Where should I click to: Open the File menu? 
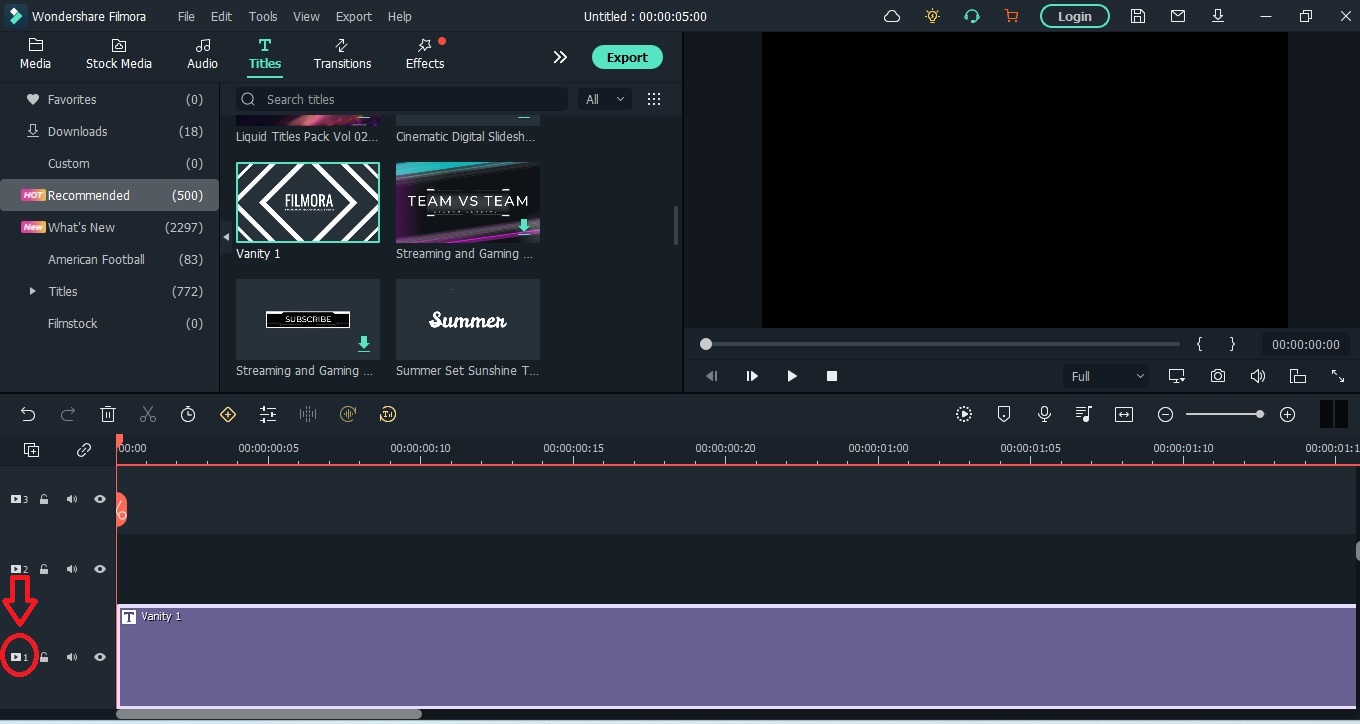186,16
